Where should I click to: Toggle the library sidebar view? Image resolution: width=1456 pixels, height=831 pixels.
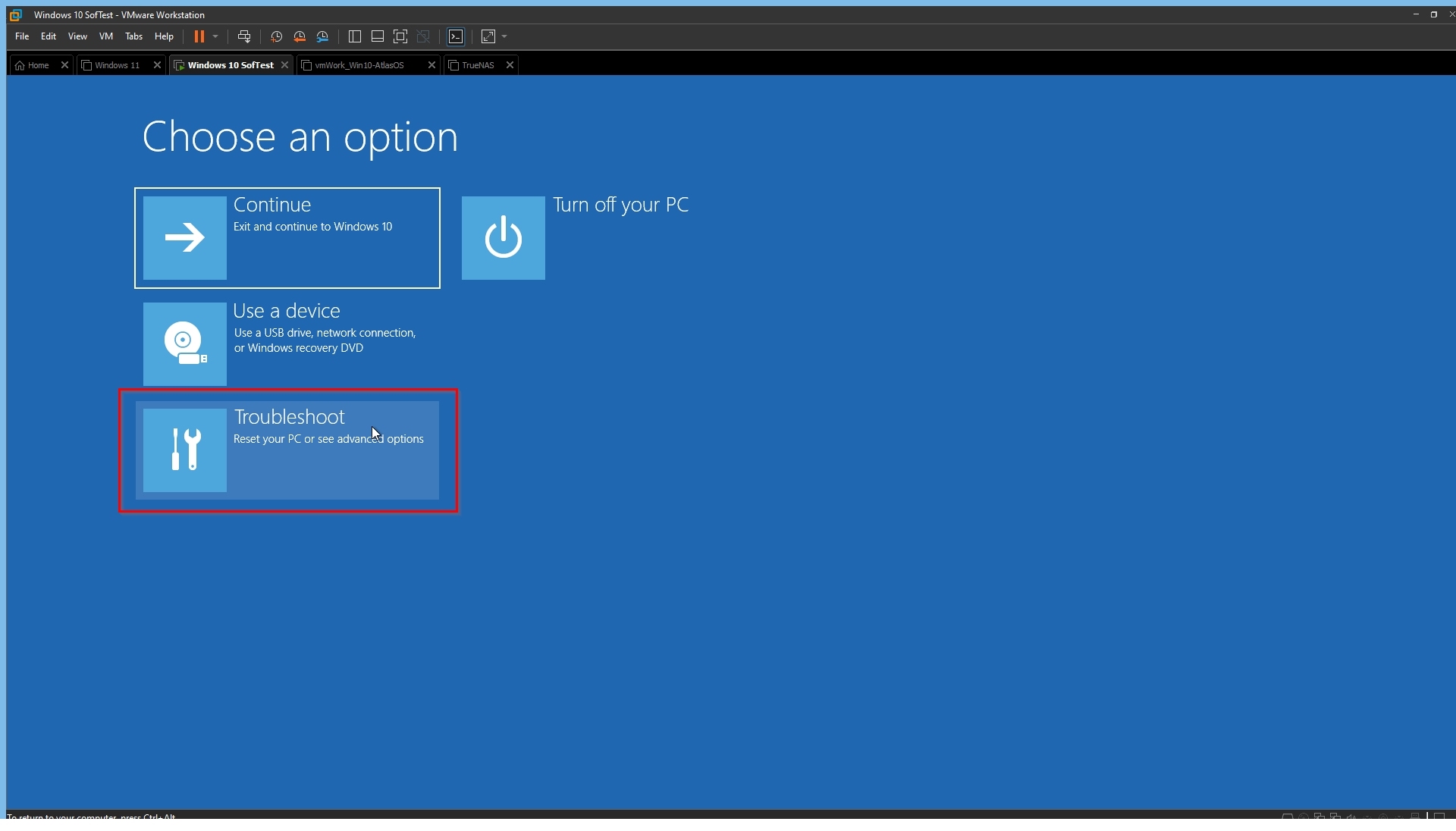pyautogui.click(x=354, y=36)
